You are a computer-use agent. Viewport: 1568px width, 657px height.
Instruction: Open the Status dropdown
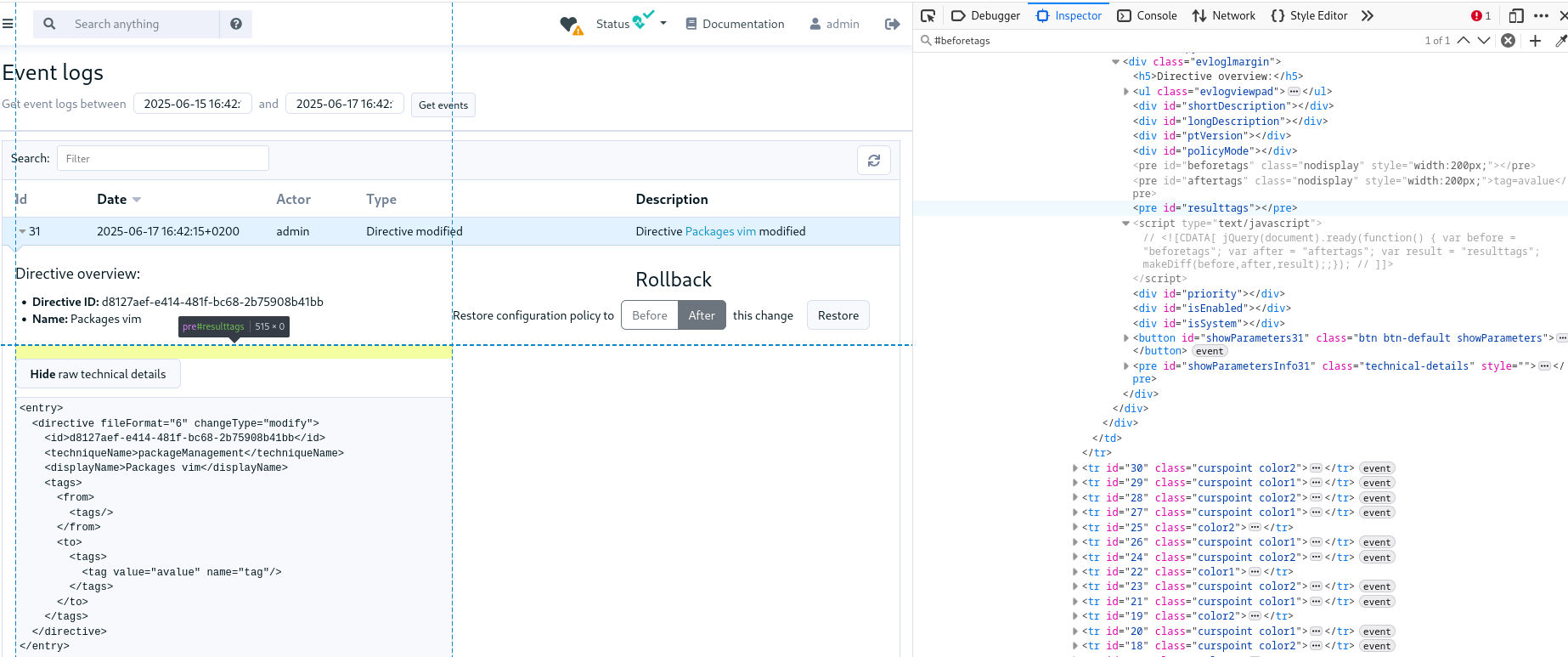tap(631, 24)
